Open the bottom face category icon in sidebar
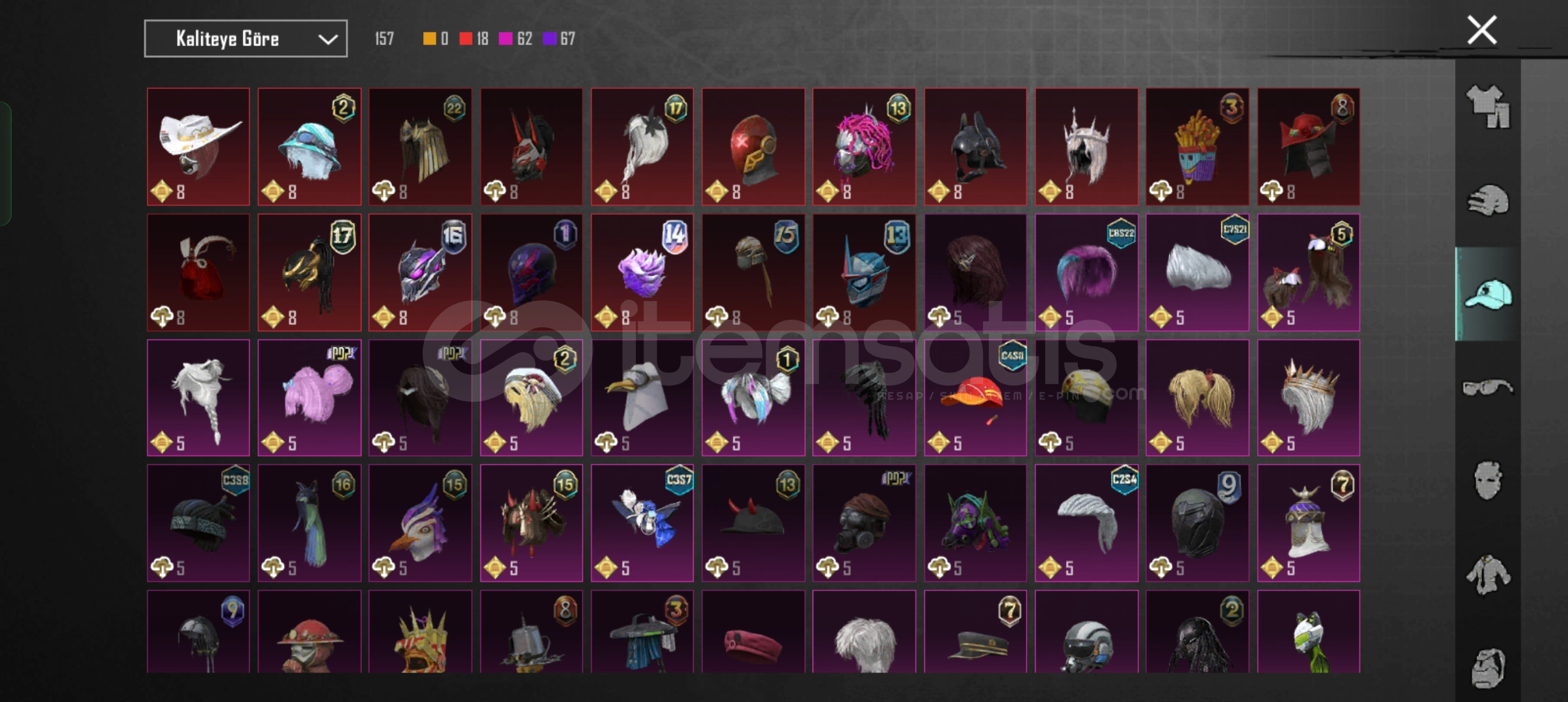This screenshot has width=1568, height=702. coord(1487,668)
